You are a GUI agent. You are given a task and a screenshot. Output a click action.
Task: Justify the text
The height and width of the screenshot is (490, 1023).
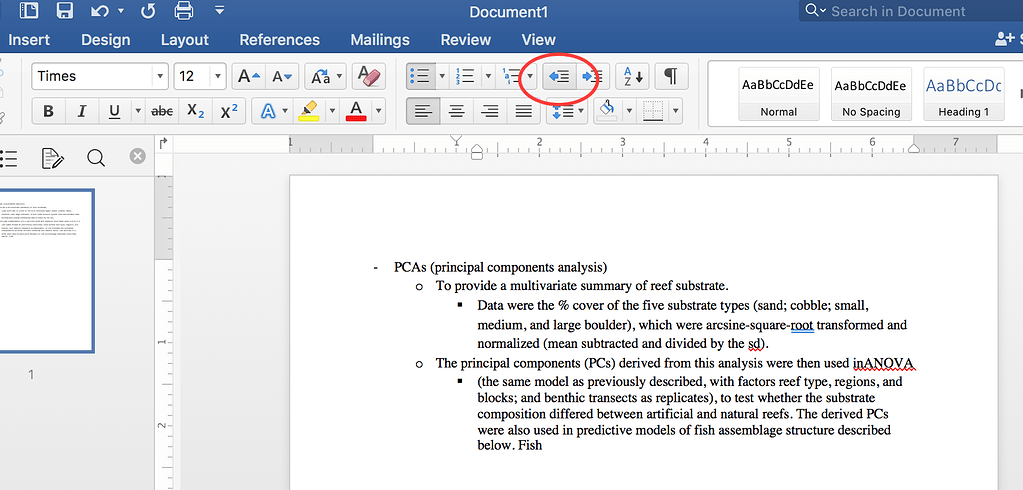pos(523,112)
